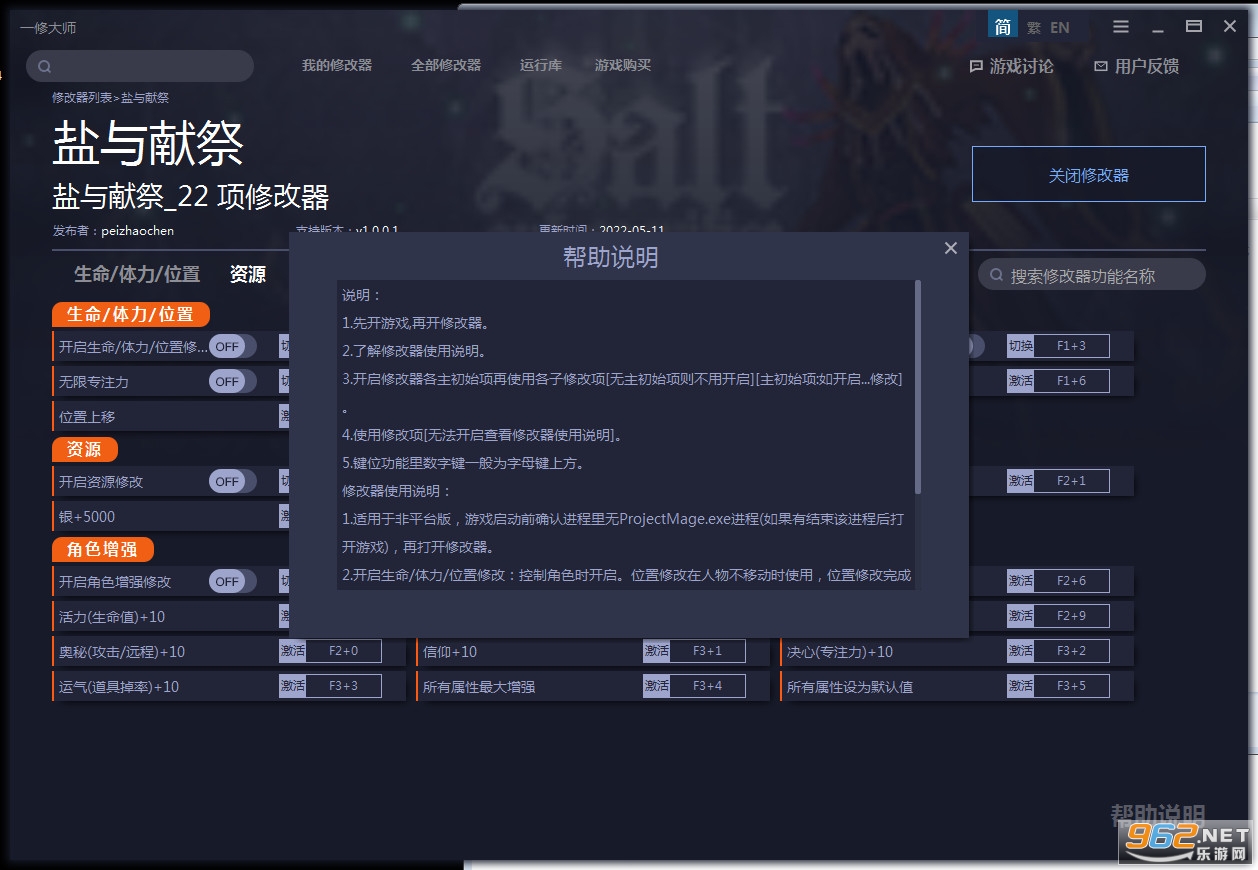Click 激活 button beside F1+6
Viewport: 1258px width, 870px height.
1021,381
